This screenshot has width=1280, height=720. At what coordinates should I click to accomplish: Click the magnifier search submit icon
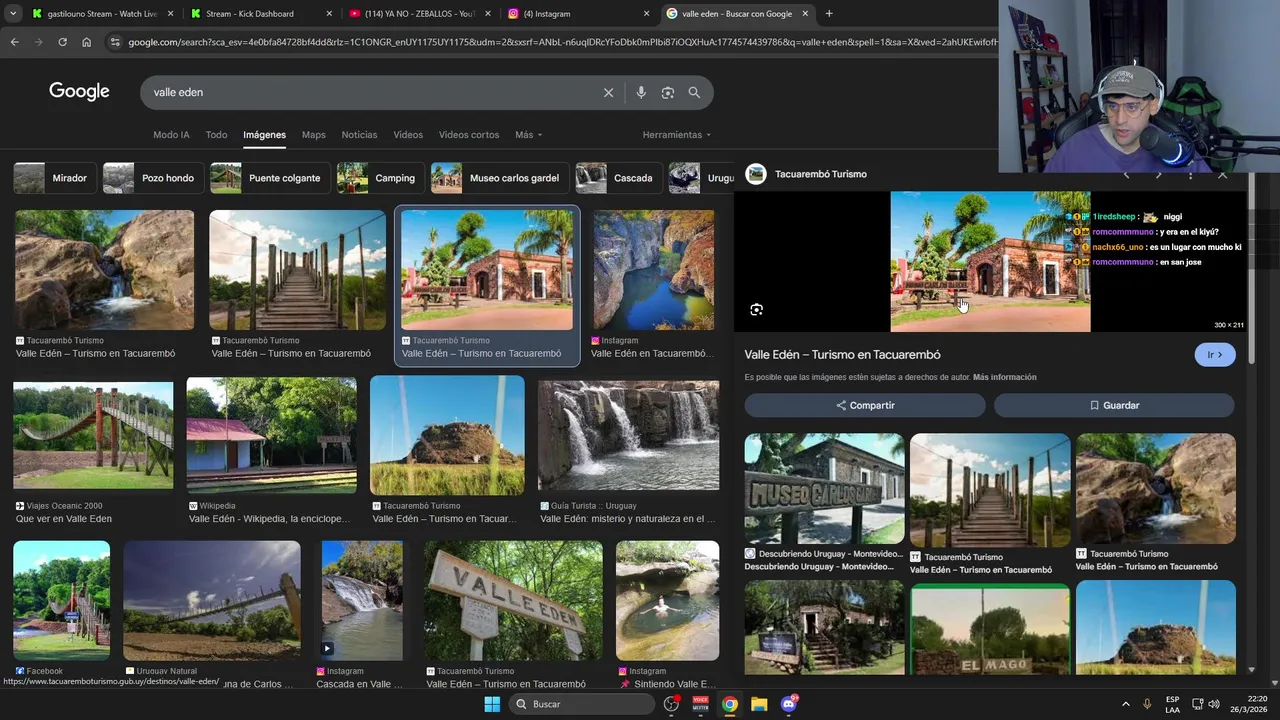[x=694, y=92]
